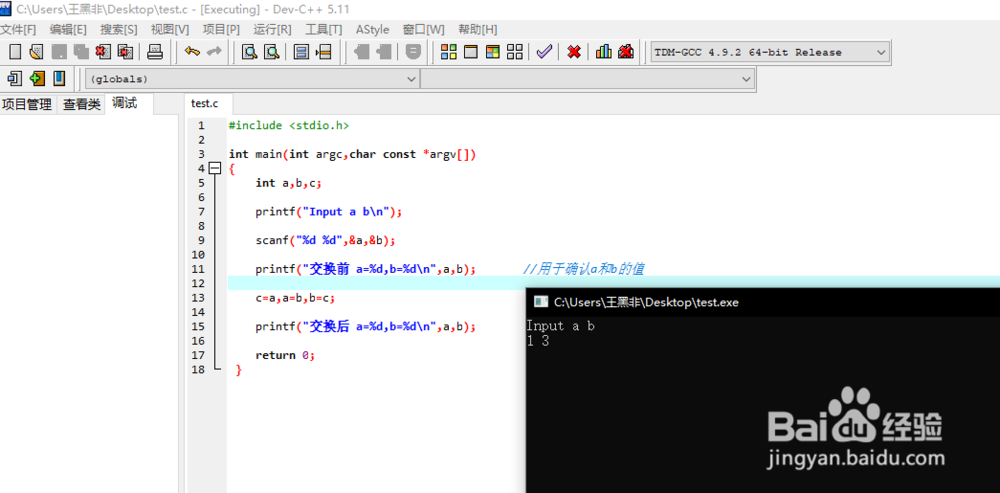Click the Compile & Run icon
This screenshot has width=1000, height=493.
pos(492,52)
